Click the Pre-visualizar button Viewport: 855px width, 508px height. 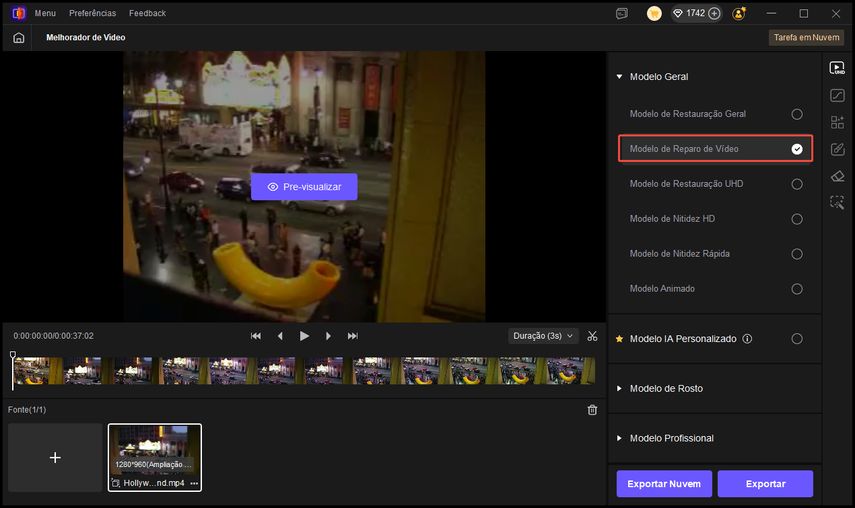tap(304, 187)
